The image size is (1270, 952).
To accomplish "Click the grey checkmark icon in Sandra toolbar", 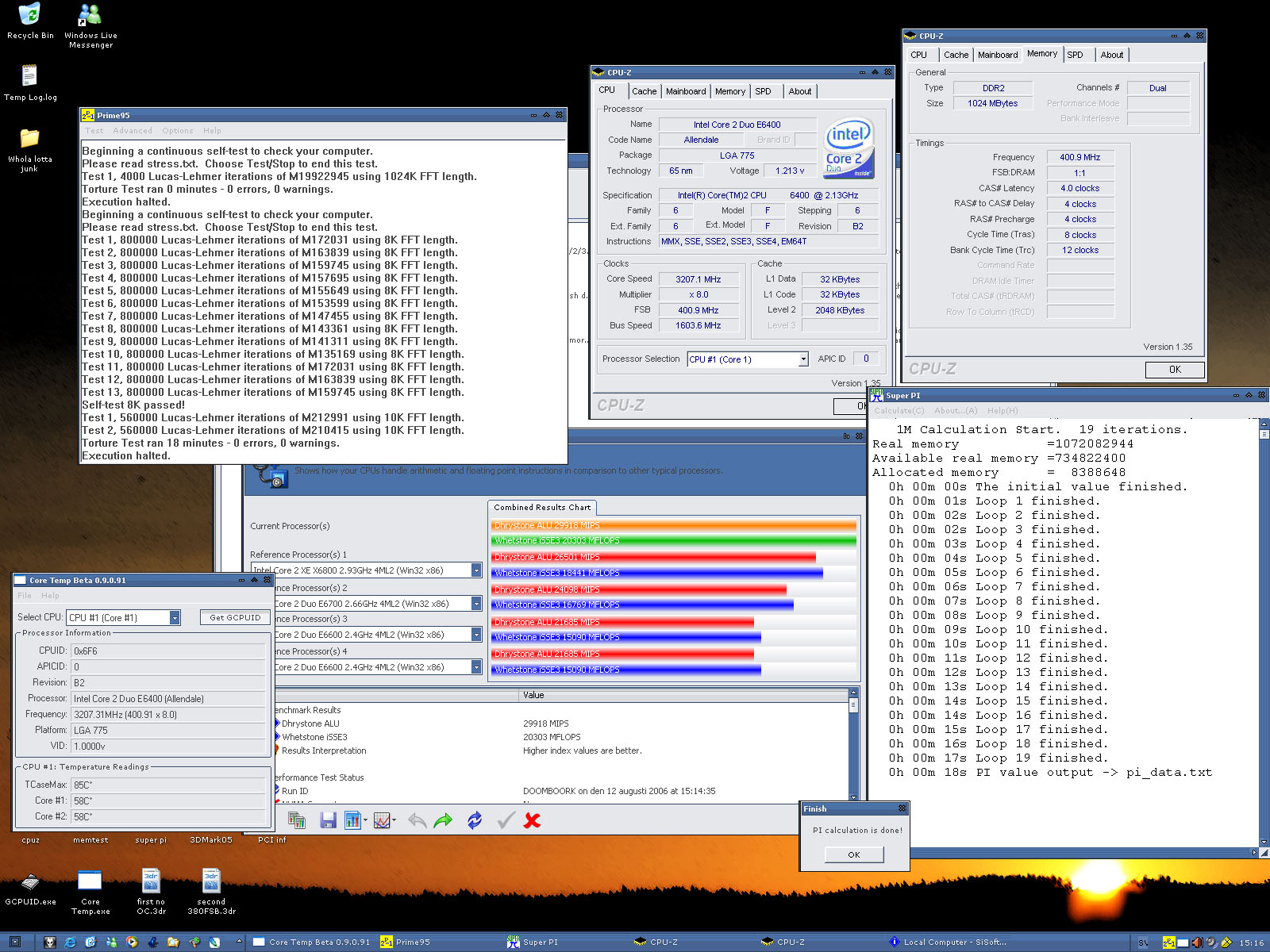I will coord(506,820).
